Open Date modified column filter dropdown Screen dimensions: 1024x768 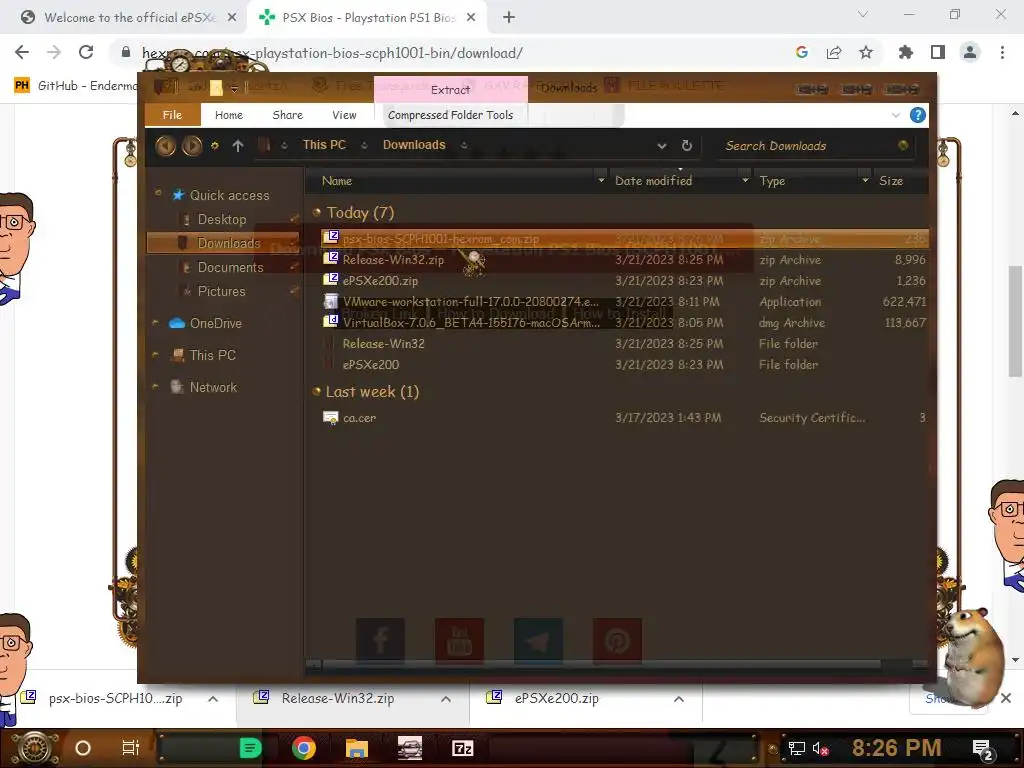[x=745, y=180]
